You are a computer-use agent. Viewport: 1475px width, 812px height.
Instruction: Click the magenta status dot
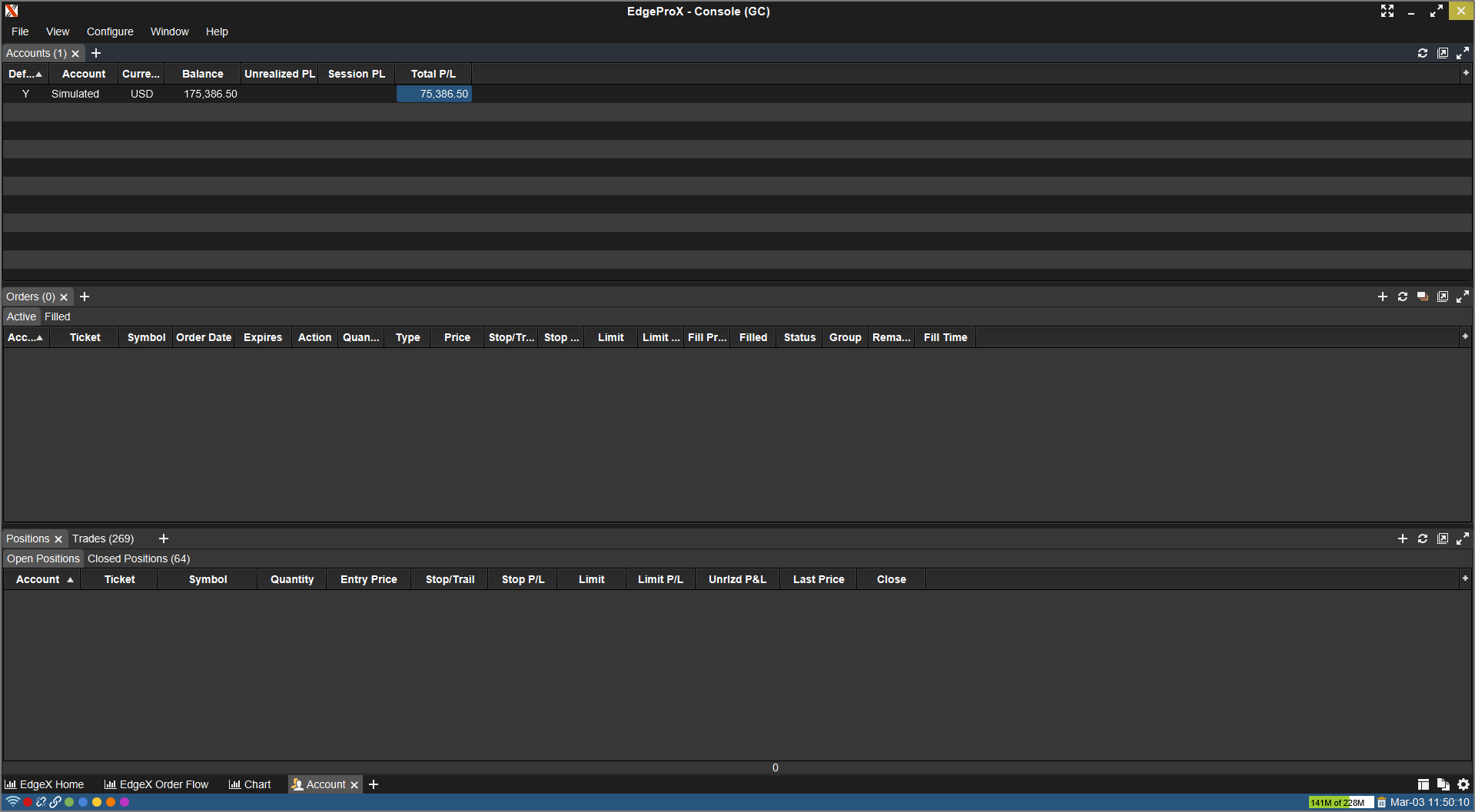tap(125, 802)
